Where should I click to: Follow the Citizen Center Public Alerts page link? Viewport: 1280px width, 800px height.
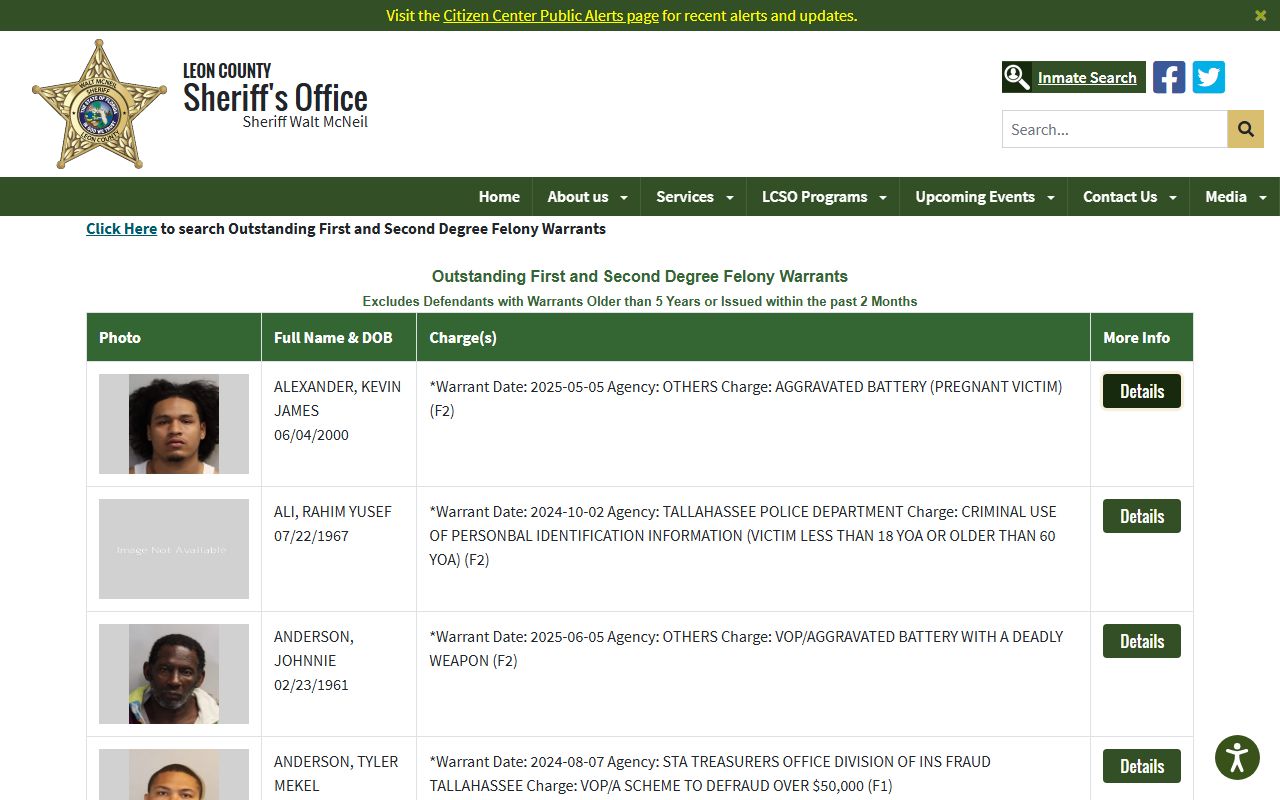pyautogui.click(x=551, y=15)
